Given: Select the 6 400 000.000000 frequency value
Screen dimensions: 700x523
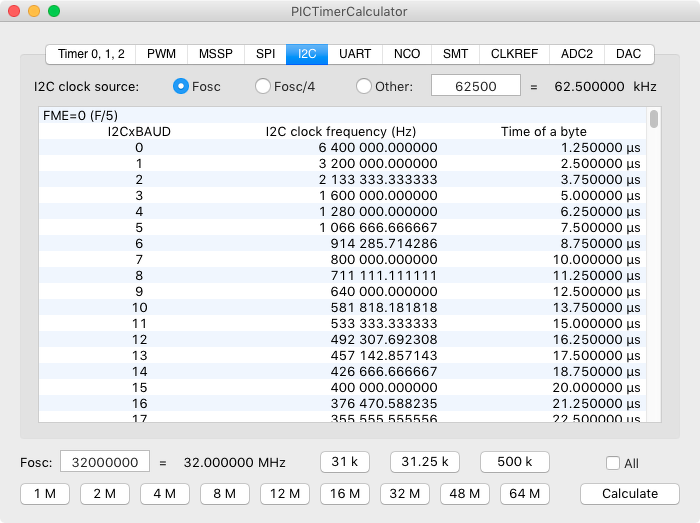Looking at the screenshot, I should tap(378, 148).
